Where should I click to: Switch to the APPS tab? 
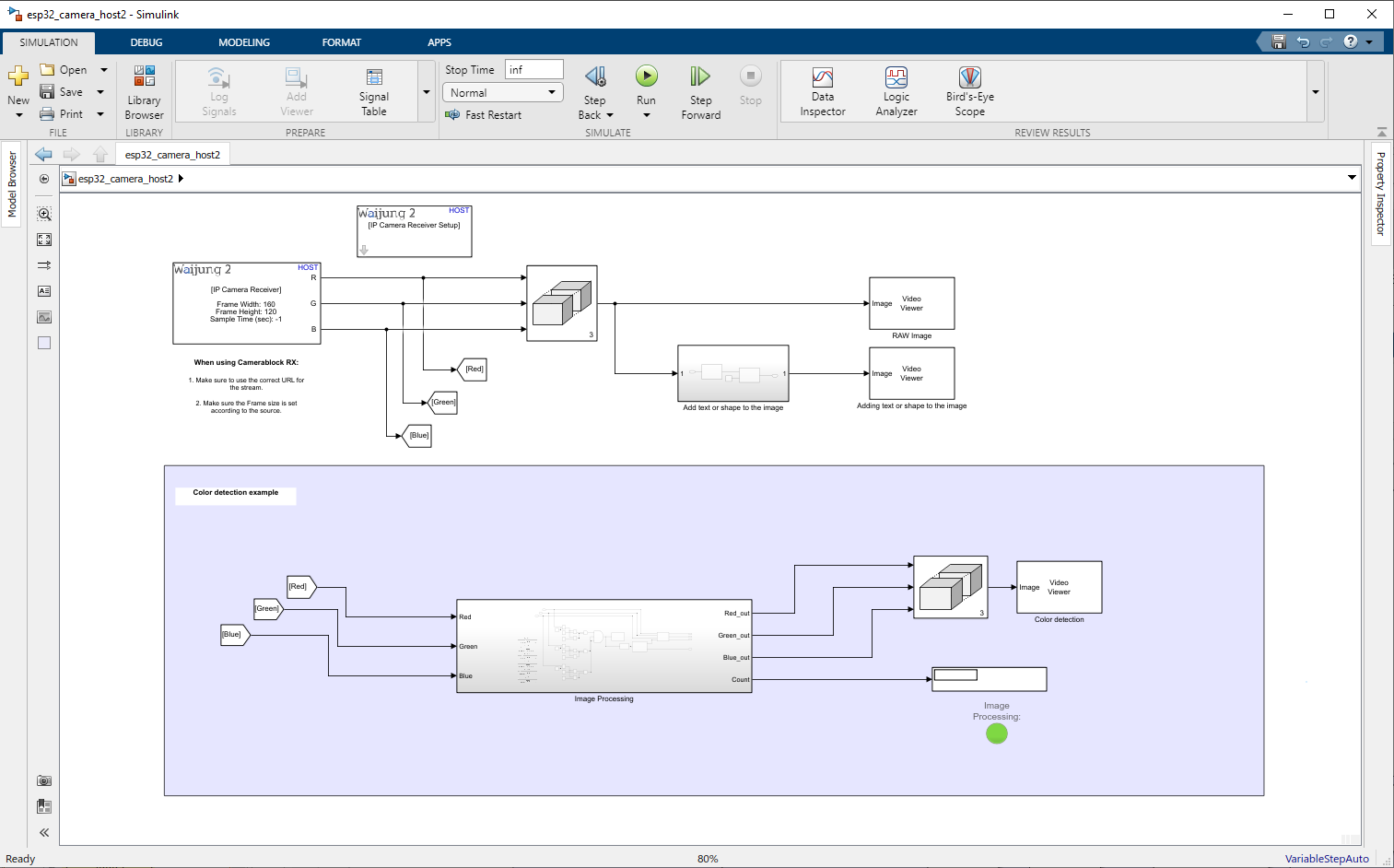coord(439,42)
